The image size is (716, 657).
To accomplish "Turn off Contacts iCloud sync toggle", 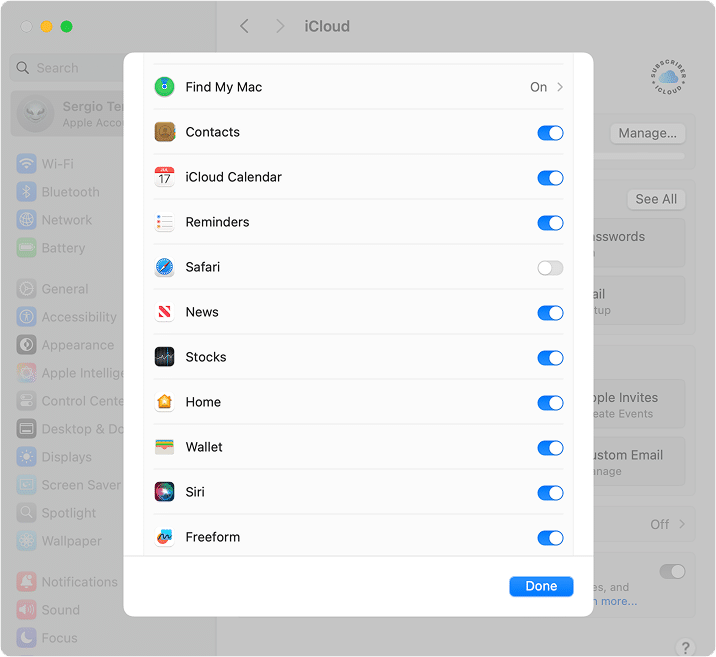I will coord(550,133).
